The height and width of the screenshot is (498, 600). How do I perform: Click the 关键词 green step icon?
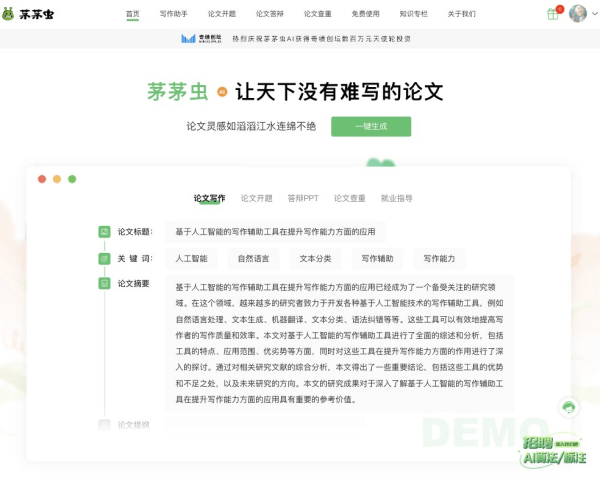(x=103, y=258)
